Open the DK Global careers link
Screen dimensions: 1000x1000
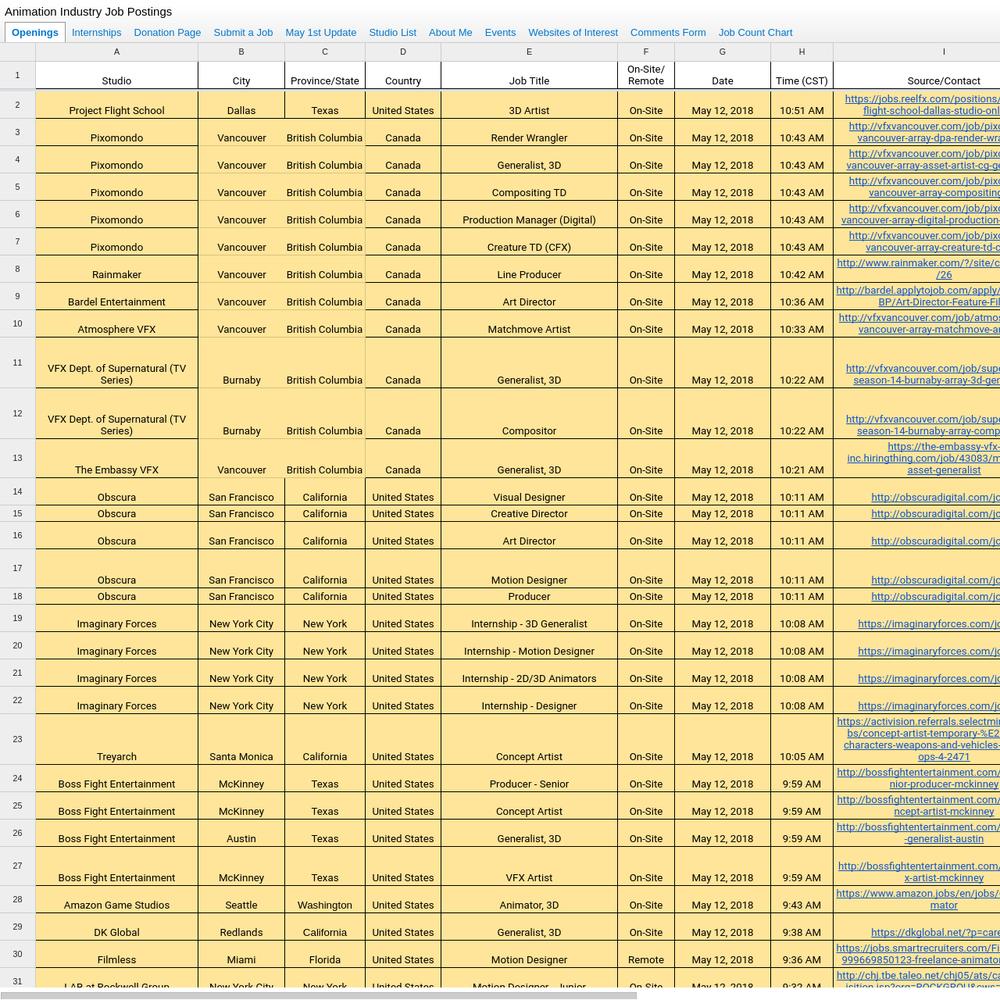tap(935, 932)
